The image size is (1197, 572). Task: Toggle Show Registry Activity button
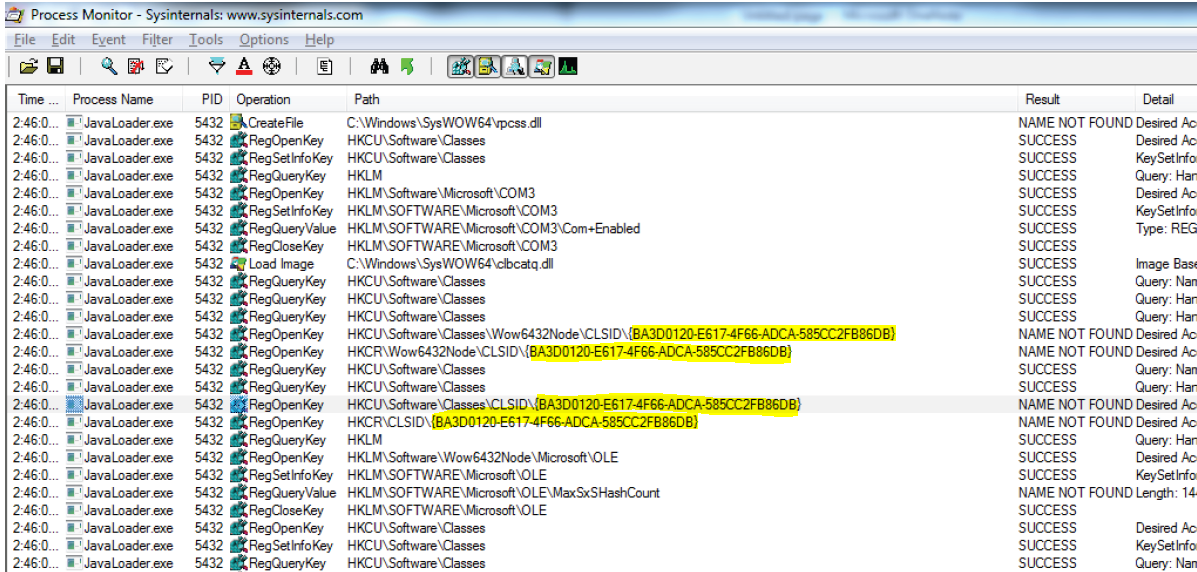pos(460,67)
